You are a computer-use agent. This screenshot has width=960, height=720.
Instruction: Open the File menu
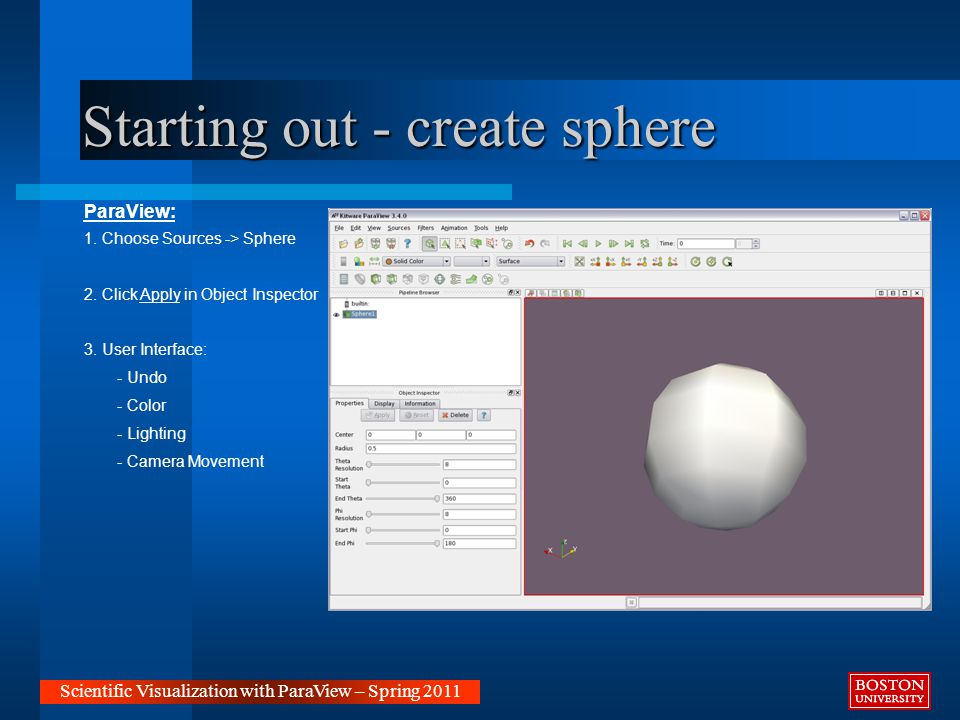pos(339,228)
